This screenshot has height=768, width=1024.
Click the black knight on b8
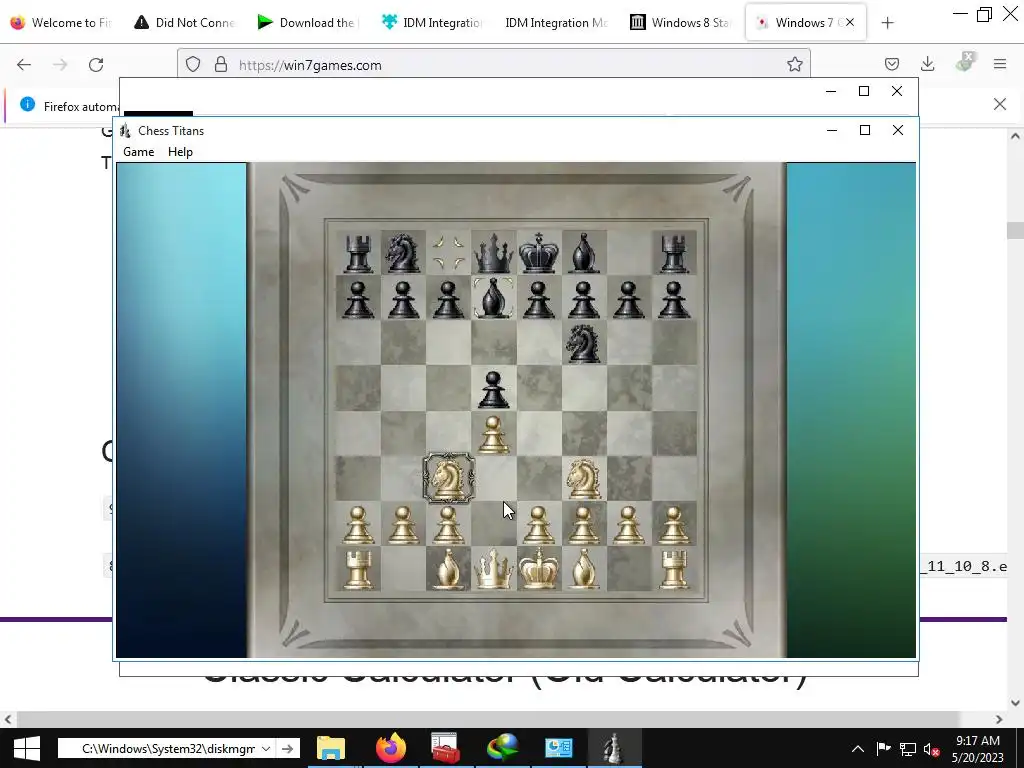coord(403,253)
